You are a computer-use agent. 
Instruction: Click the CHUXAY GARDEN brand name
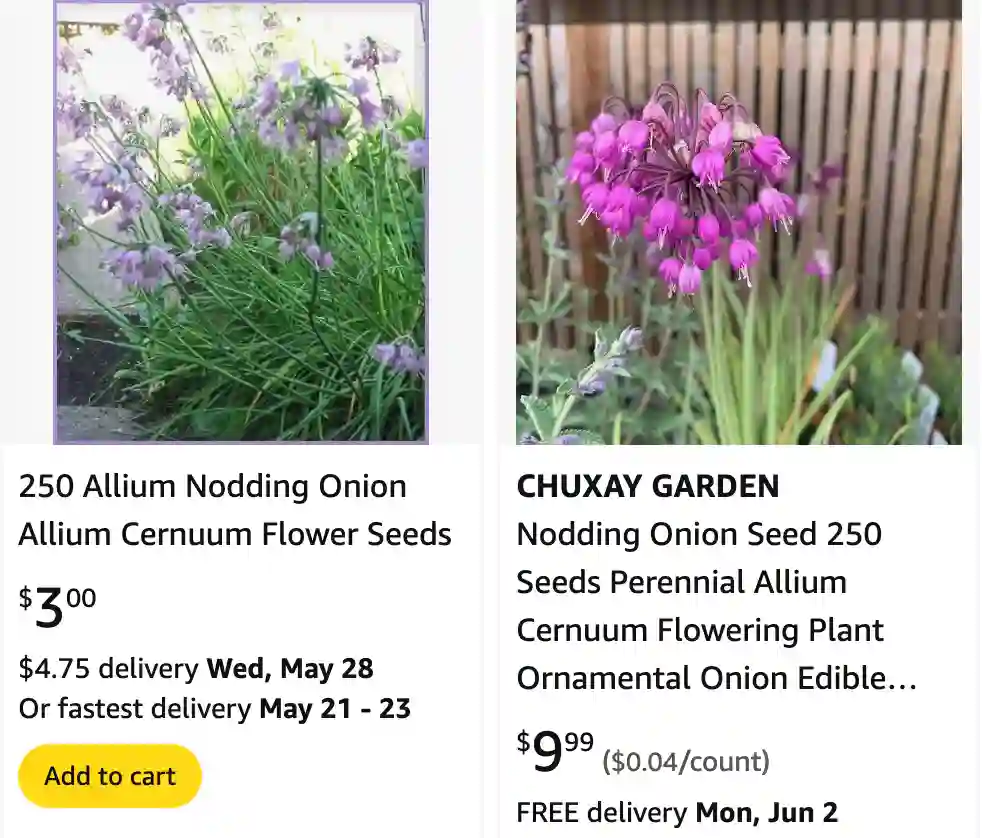[x=647, y=487]
